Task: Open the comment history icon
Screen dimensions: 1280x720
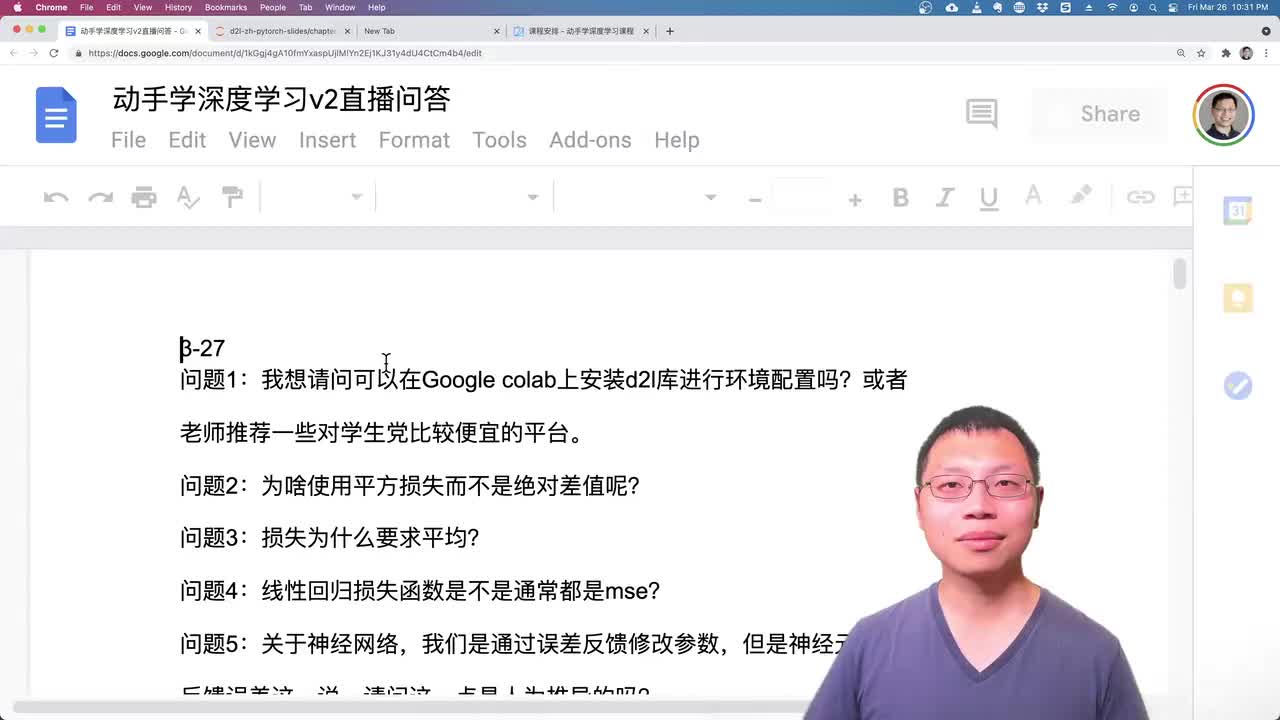Action: [981, 113]
